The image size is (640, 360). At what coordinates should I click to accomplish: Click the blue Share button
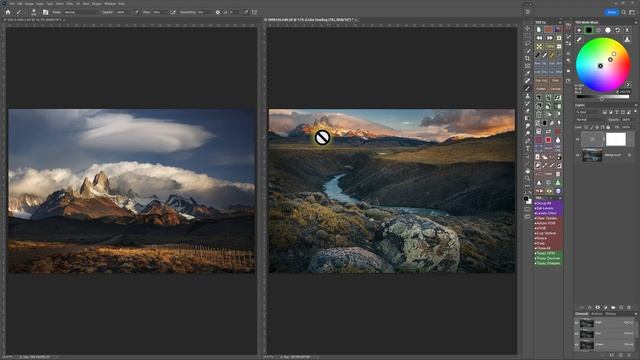pos(611,12)
